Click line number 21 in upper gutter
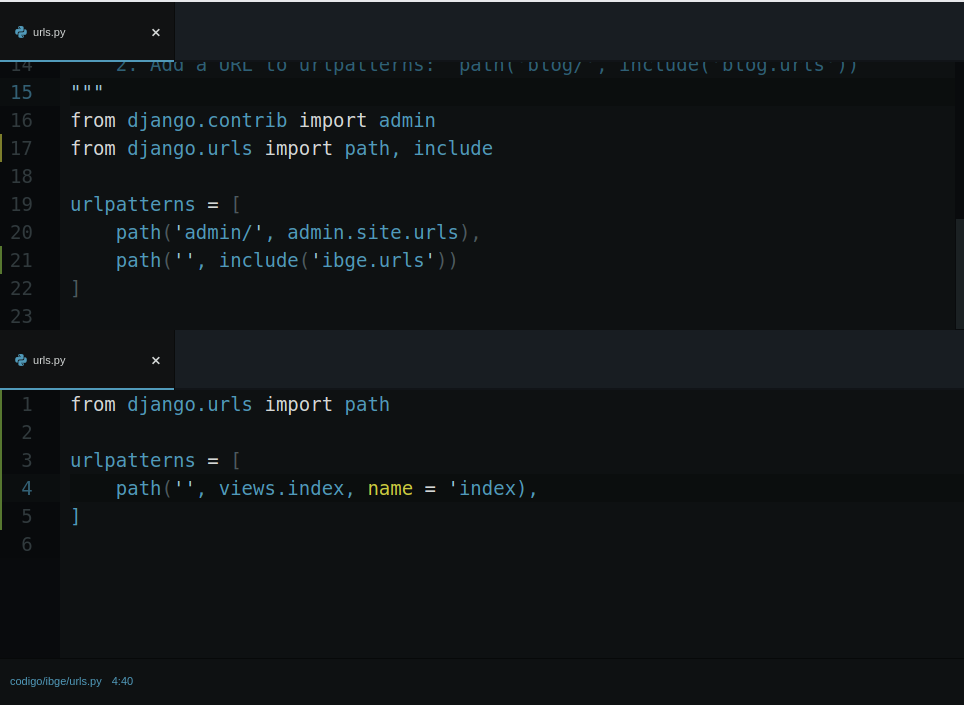 coord(22,261)
